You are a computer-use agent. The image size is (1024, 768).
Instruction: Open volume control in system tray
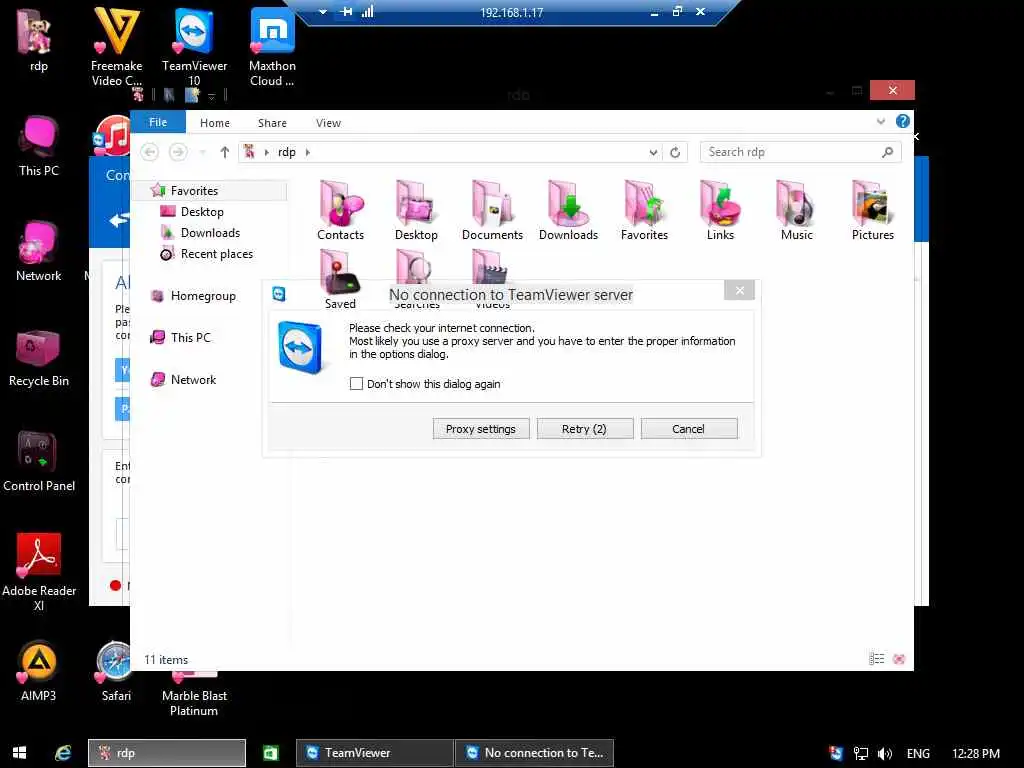[885, 754]
